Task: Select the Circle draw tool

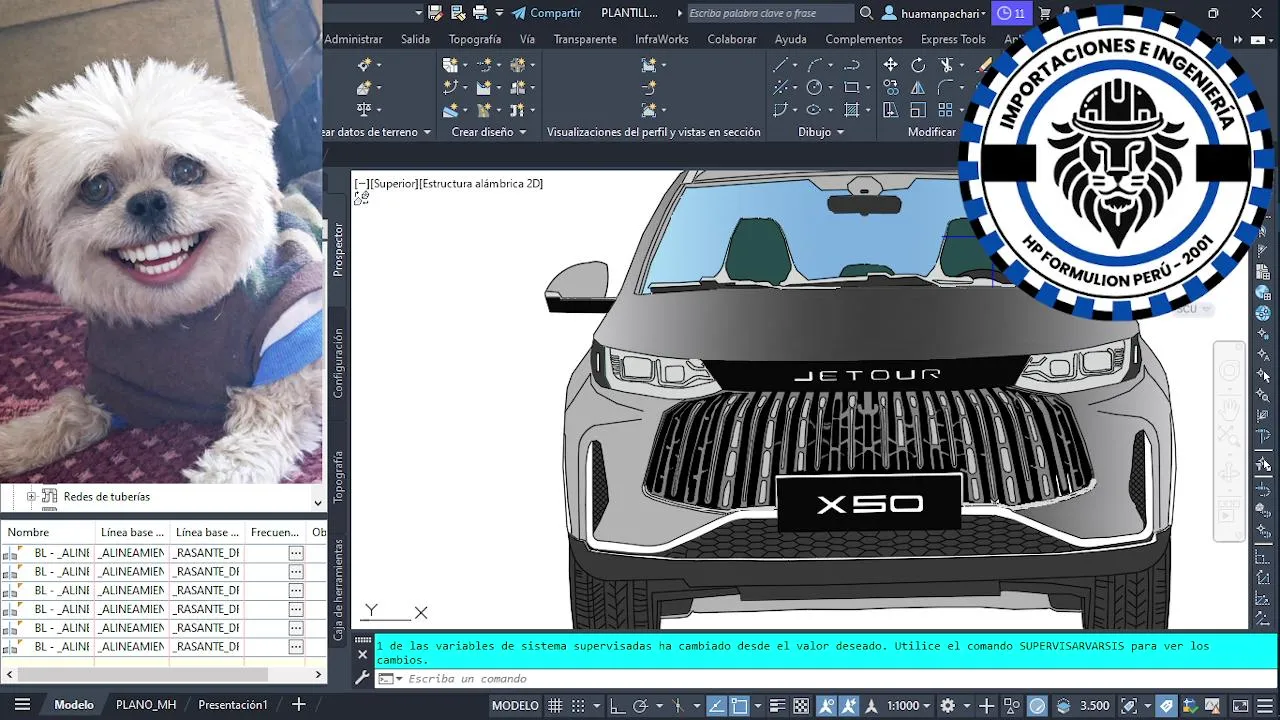Action: 814,87
